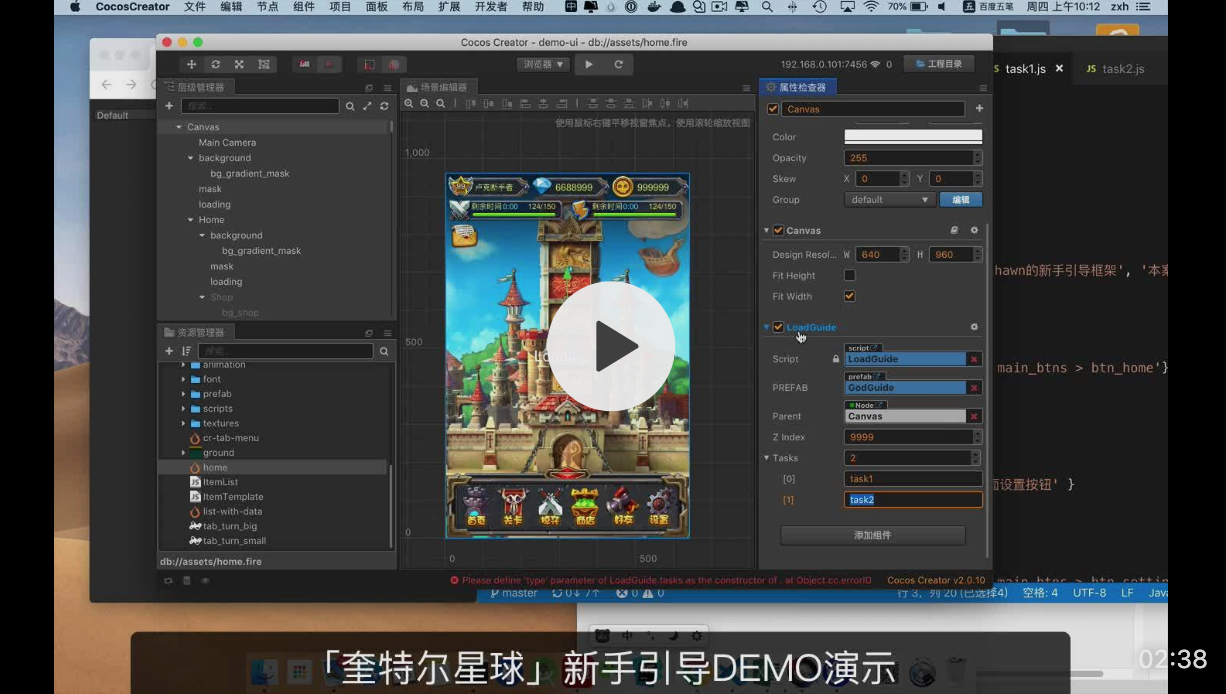Viewport: 1226px width, 694px height.
Task: Collapse the Tasks array property
Action: 767,458
